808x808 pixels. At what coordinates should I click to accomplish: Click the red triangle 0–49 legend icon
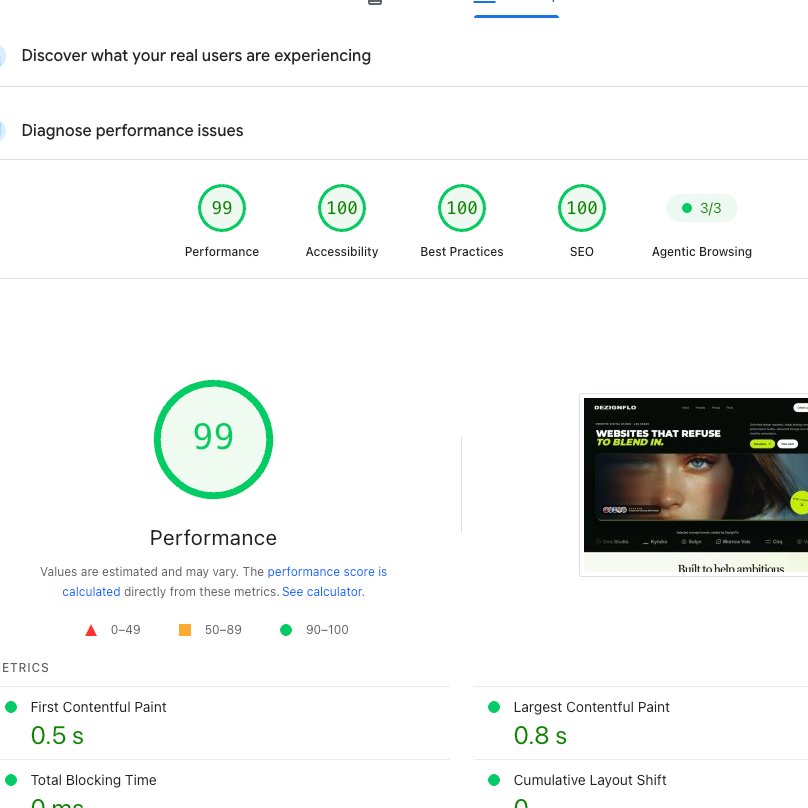click(91, 630)
